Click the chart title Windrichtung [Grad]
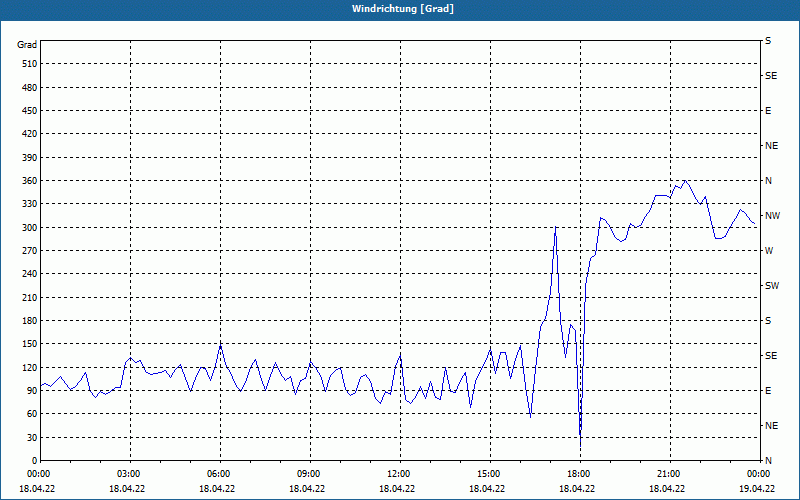The width and height of the screenshot is (800, 500). pos(403,9)
